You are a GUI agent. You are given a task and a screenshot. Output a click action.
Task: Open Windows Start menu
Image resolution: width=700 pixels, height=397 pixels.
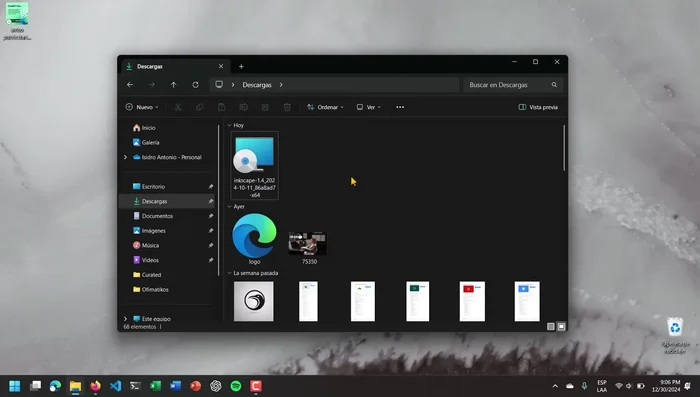coord(15,386)
